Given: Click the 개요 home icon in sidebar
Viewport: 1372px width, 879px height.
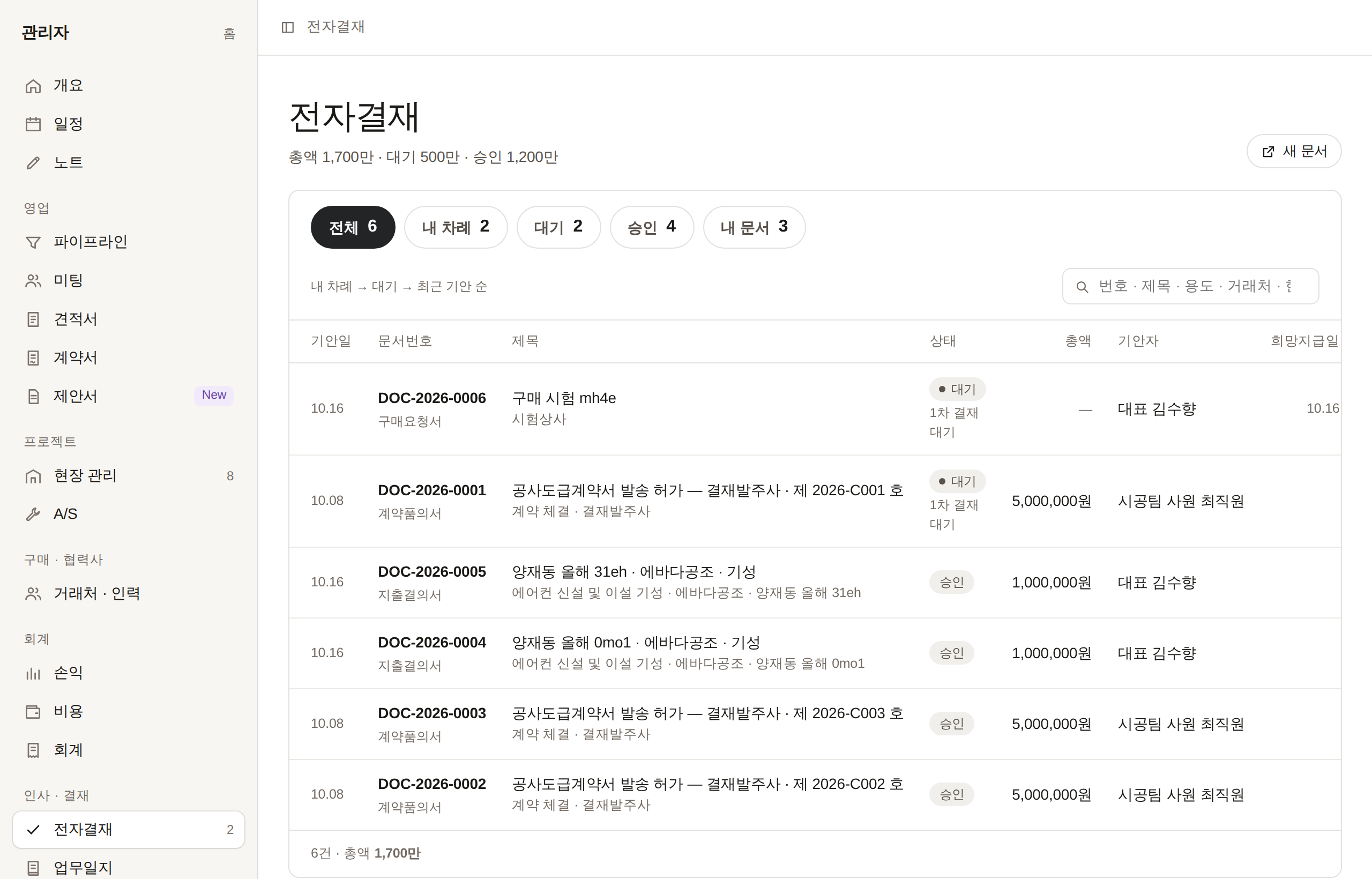Looking at the screenshot, I should click(x=33, y=86).
